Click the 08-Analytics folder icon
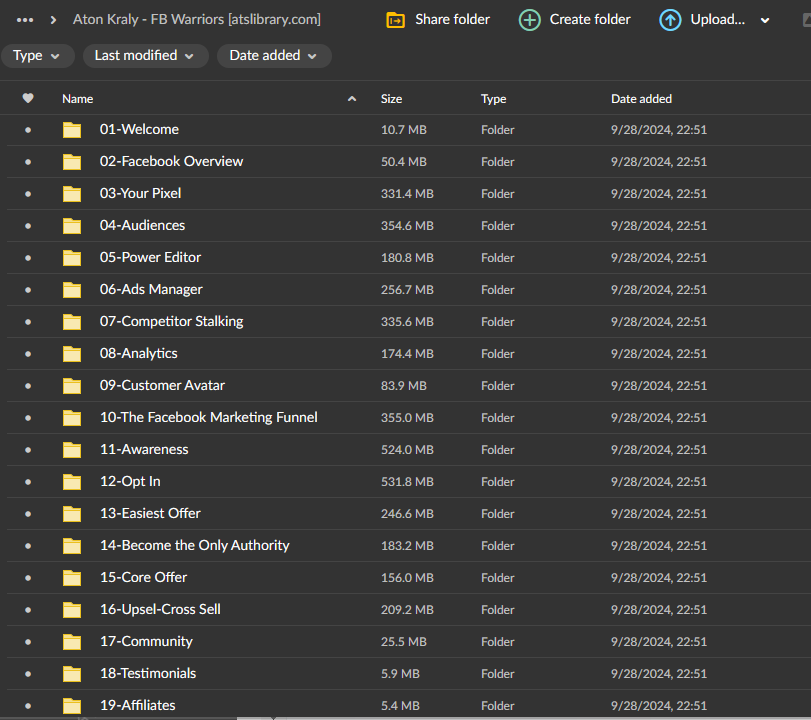The height and width of the screenshot is (720, 811). 72,354
